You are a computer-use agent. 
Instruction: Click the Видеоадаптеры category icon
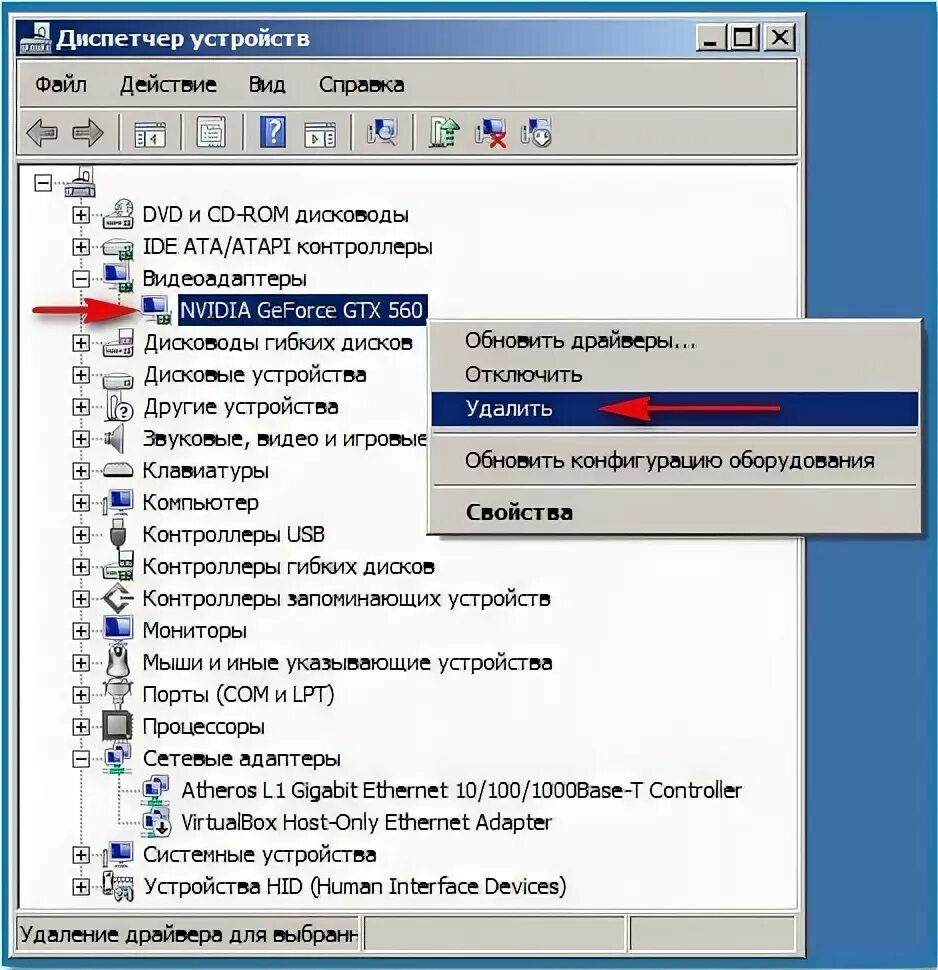(x=118, y=278)
